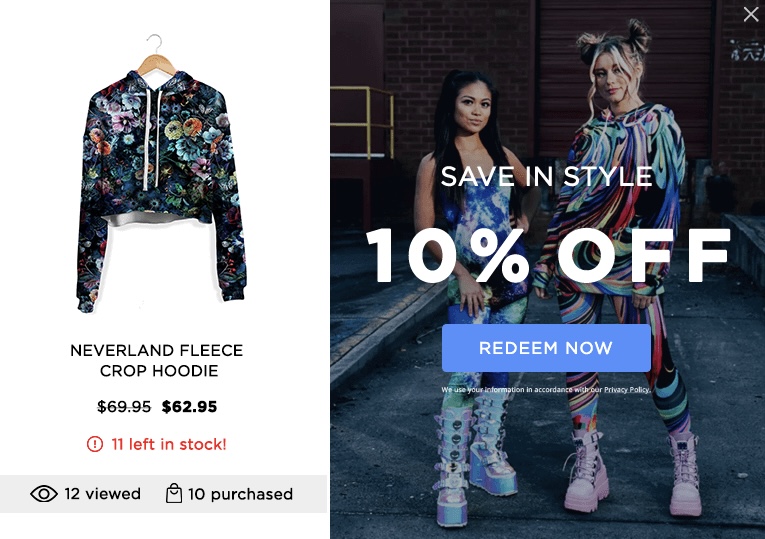765x539 pixels.
Task: Click the Neverland Fleece Crop Hoodie title
Action: click(157, 360)
